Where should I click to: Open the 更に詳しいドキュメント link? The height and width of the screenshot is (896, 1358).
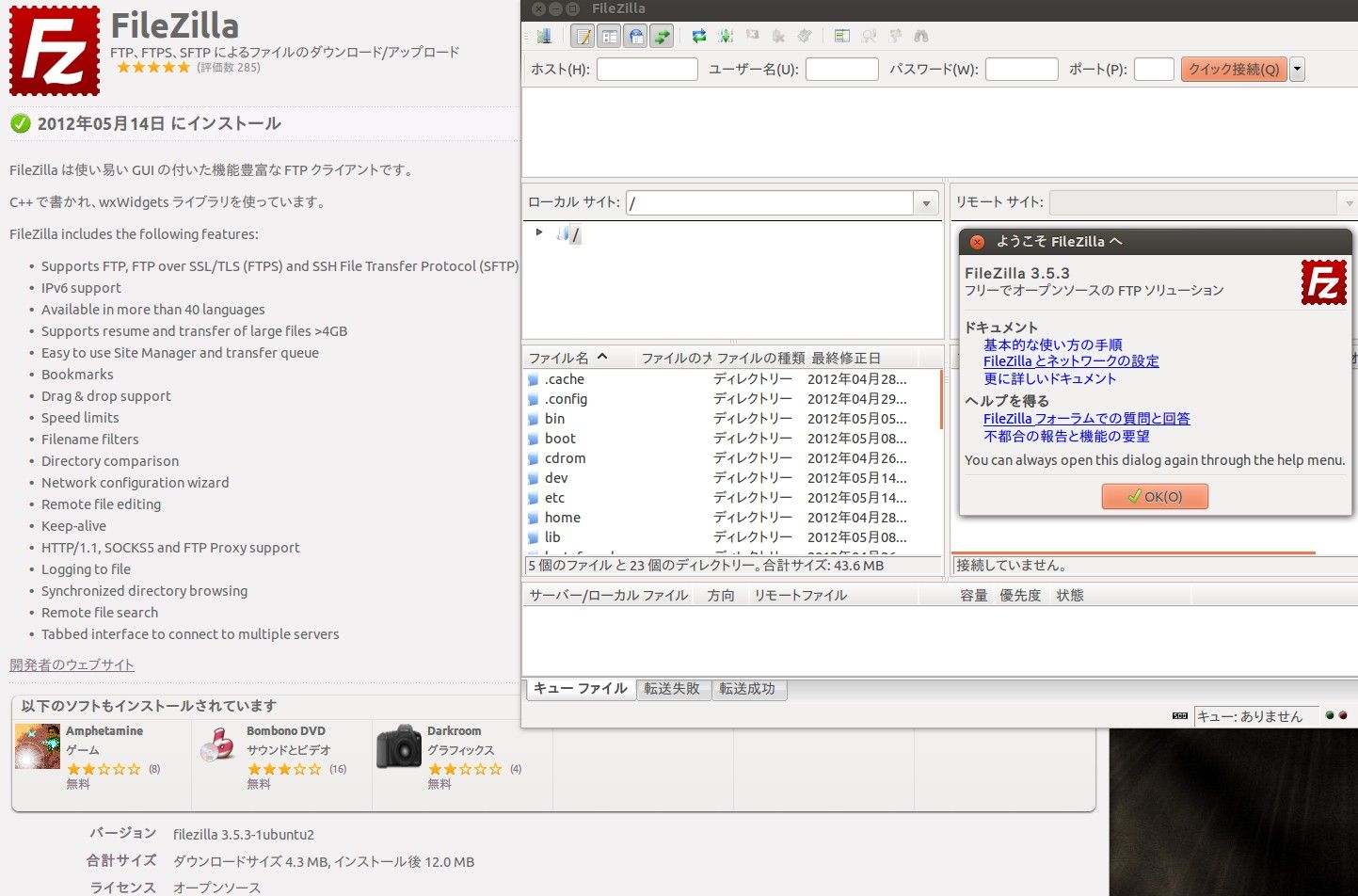(x=1050, y=378)
